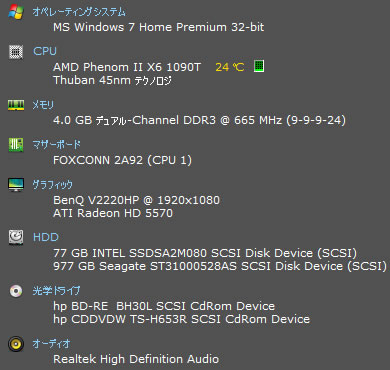The width and height of the screenshot is (390, 370).
Task: Click the 24 °C CPU temperature reading
Action: [x=230, y=67]
